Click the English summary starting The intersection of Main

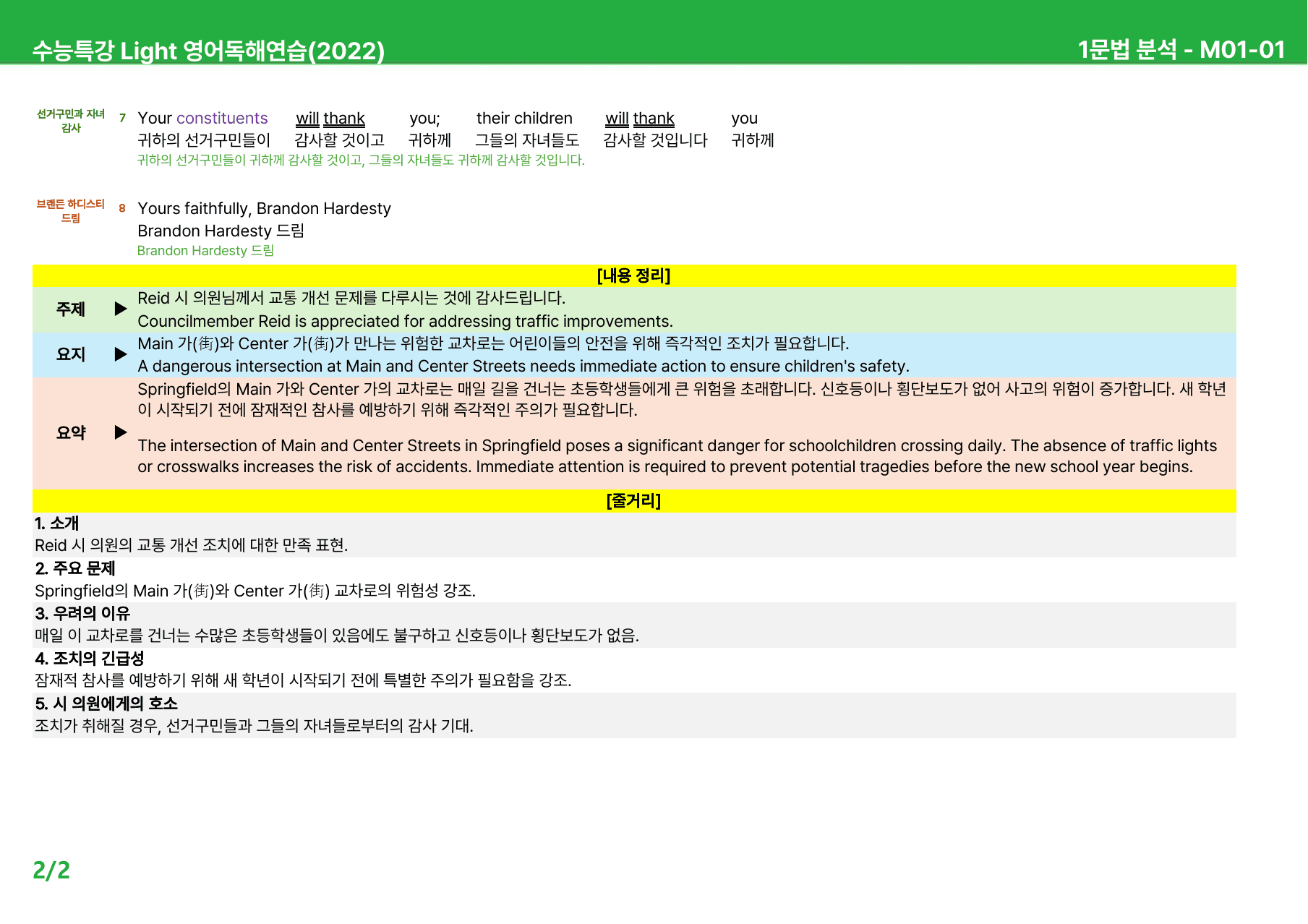[677, 455]
